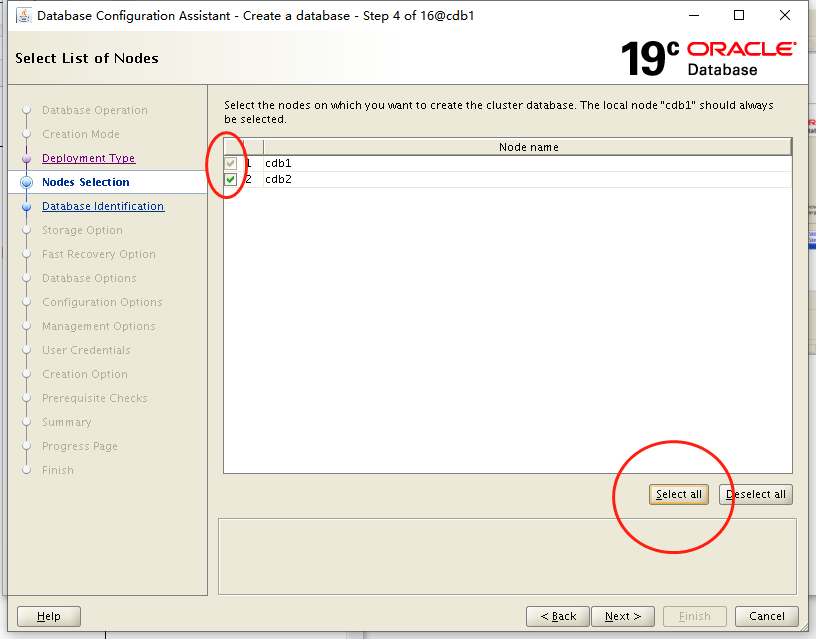Click the Fast Recovery Option step label
This screenshot has height=639, width=816.
pyautogui.click(x=99, y=254)
